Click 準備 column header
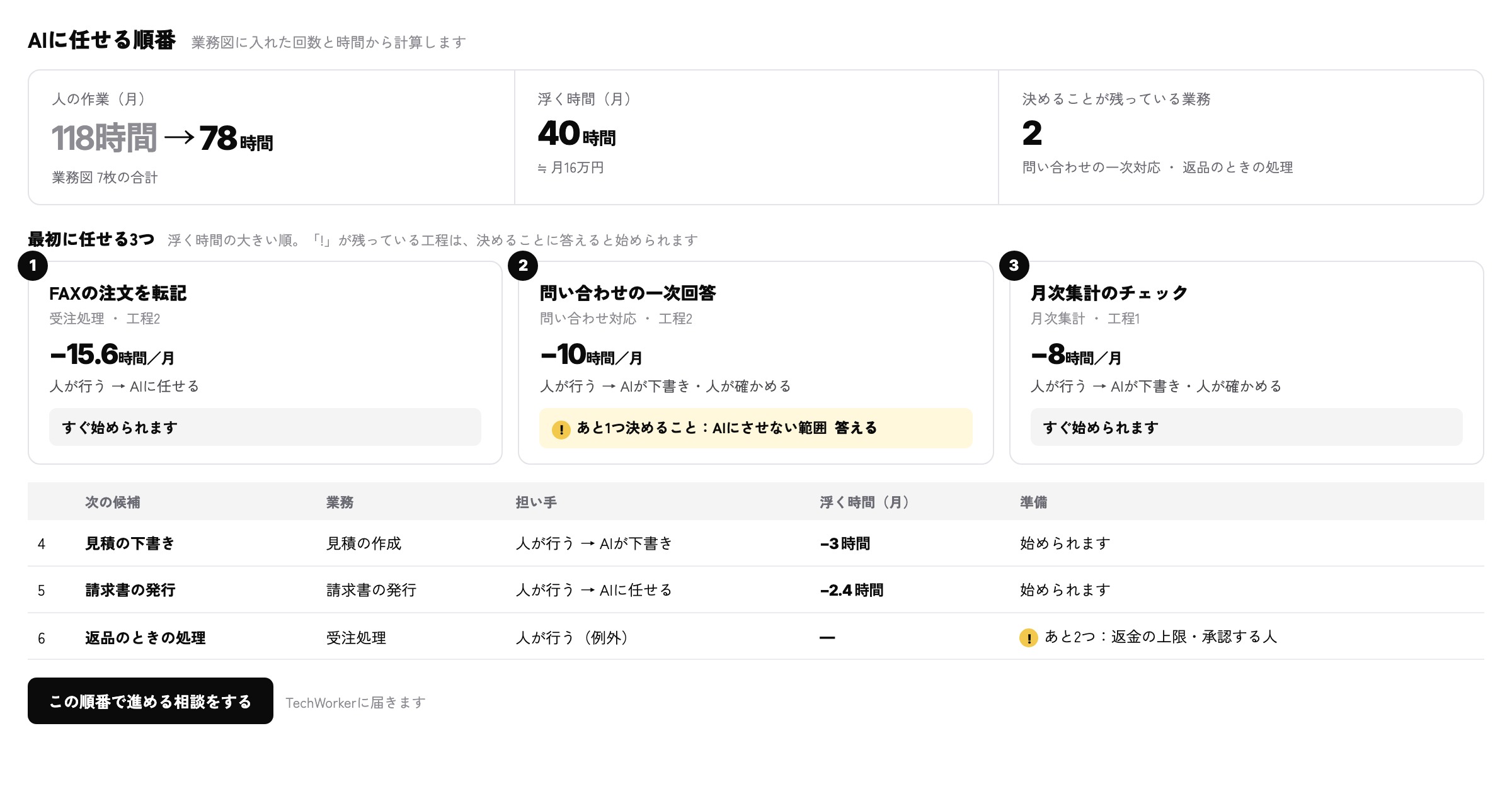Viewport: 1512px width, 806px height. [1033, 502]
